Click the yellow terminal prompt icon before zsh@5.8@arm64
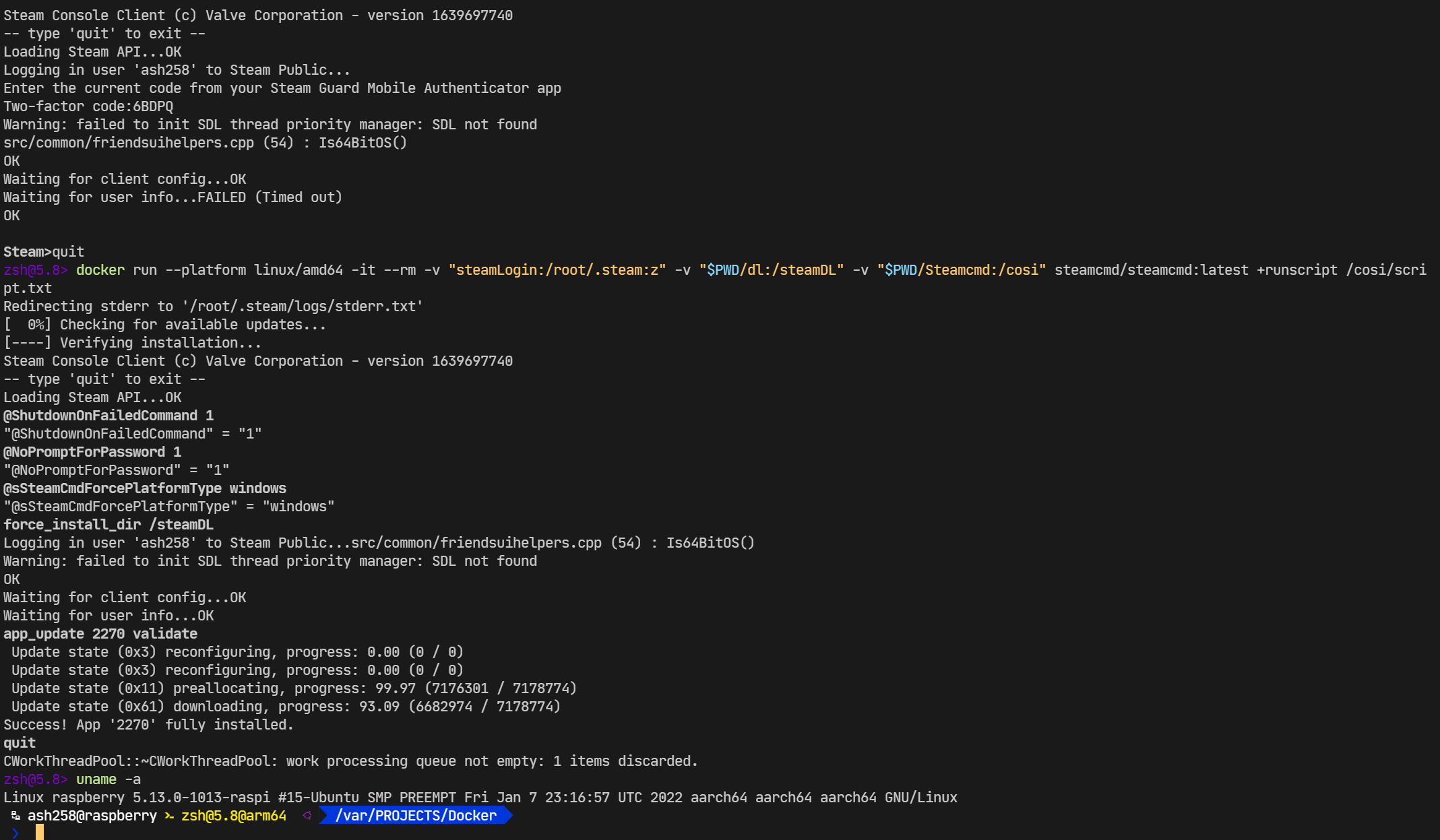This screenshot has width=1440, height=840. point(169,816)
